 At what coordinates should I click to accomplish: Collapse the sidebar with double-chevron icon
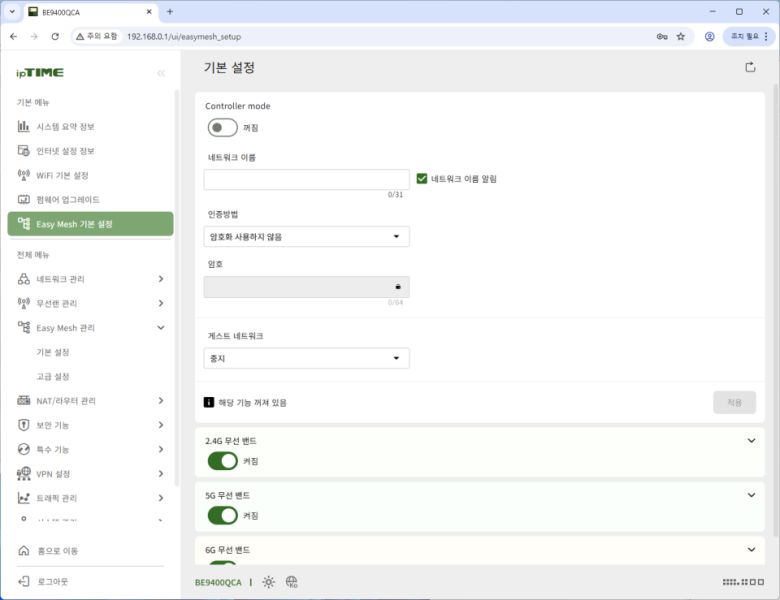tap(161, 73)
